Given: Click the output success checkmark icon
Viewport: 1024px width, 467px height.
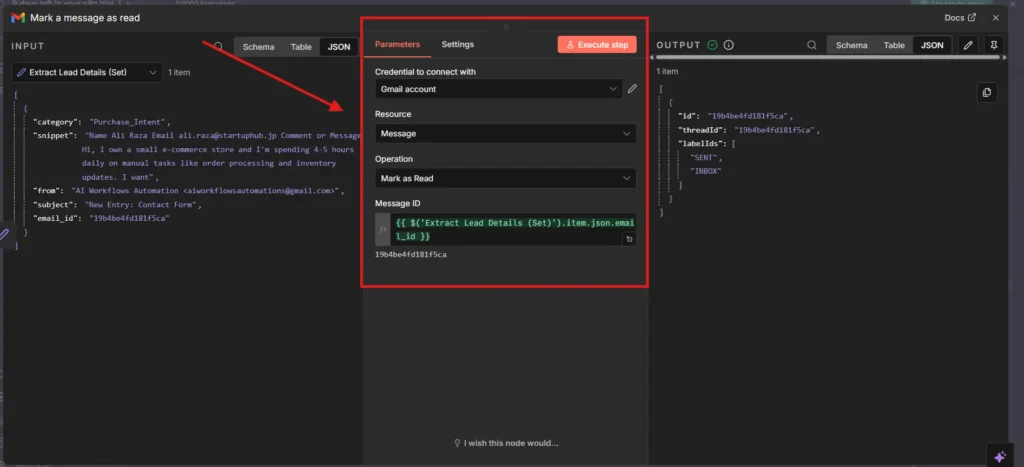Looking at the screenshot, I should tap(712, 45).
